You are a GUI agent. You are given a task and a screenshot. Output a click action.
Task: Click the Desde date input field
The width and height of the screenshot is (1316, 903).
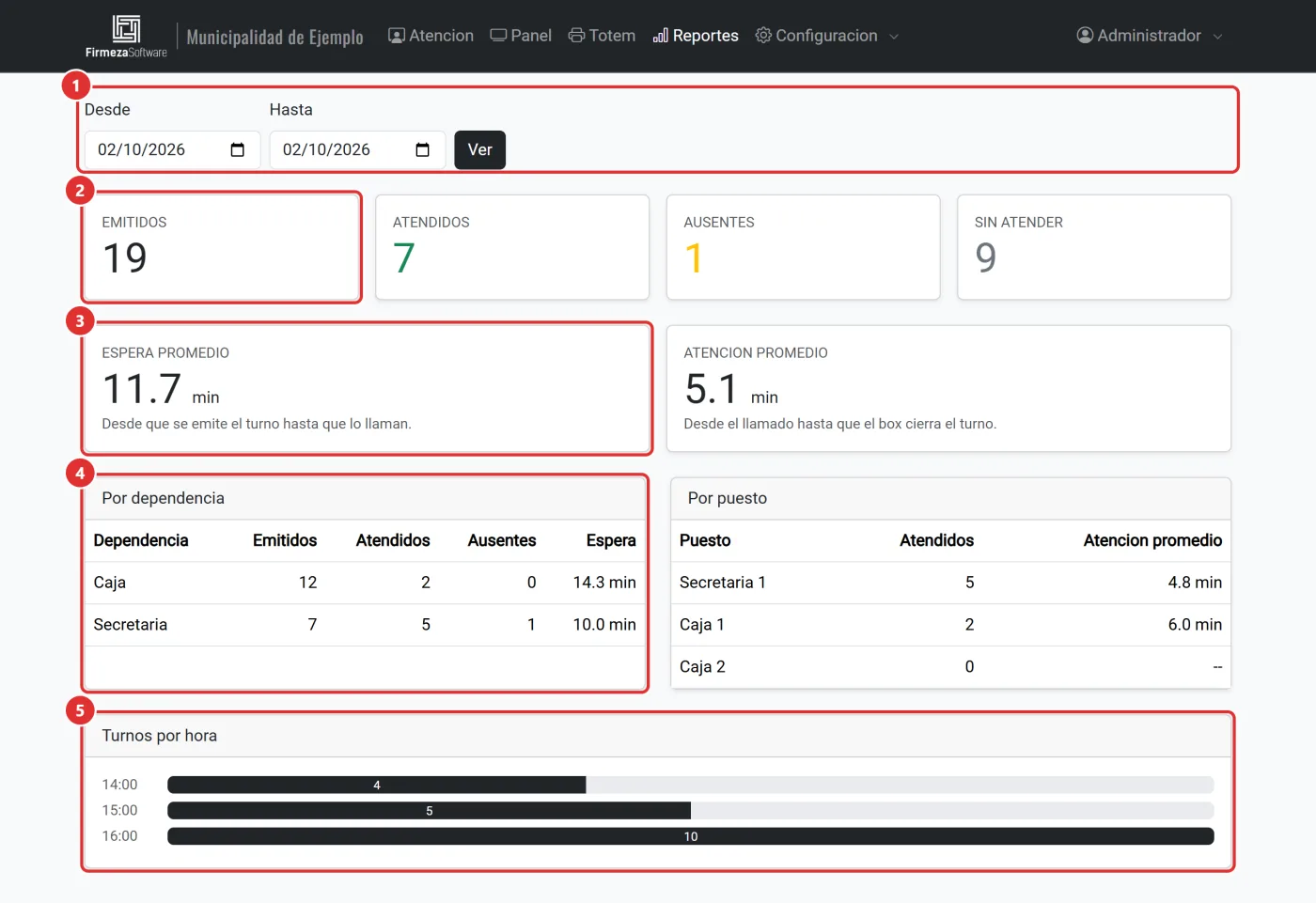(172, 150)
